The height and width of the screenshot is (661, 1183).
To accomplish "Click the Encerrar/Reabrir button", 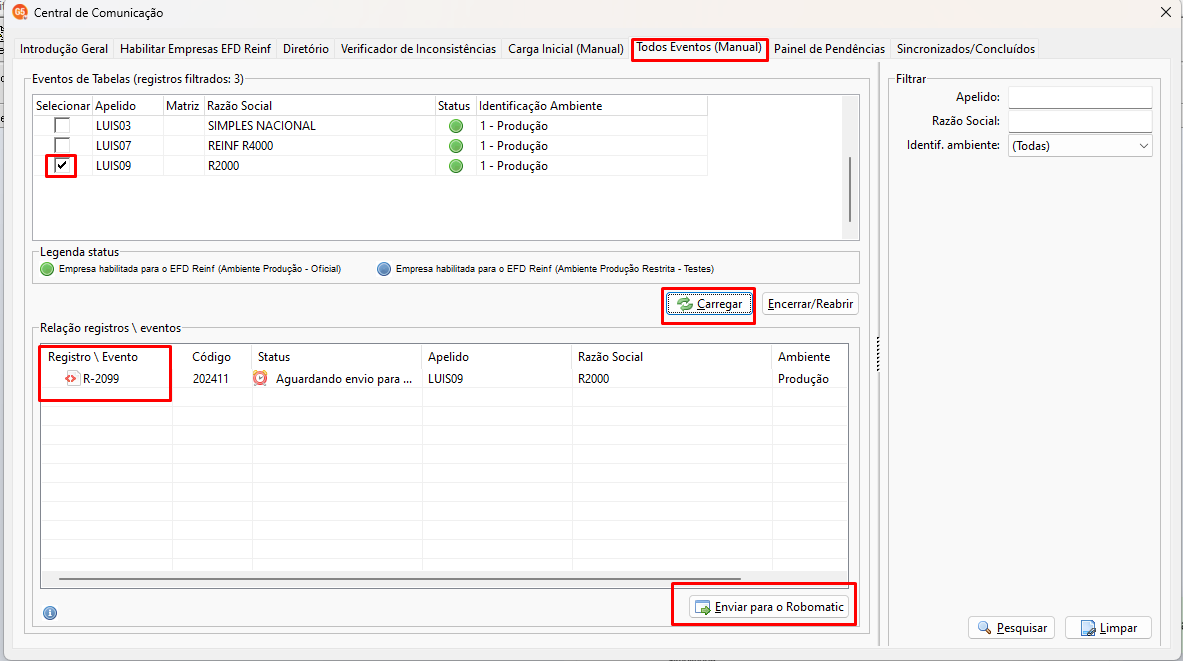I will (810, 304).
